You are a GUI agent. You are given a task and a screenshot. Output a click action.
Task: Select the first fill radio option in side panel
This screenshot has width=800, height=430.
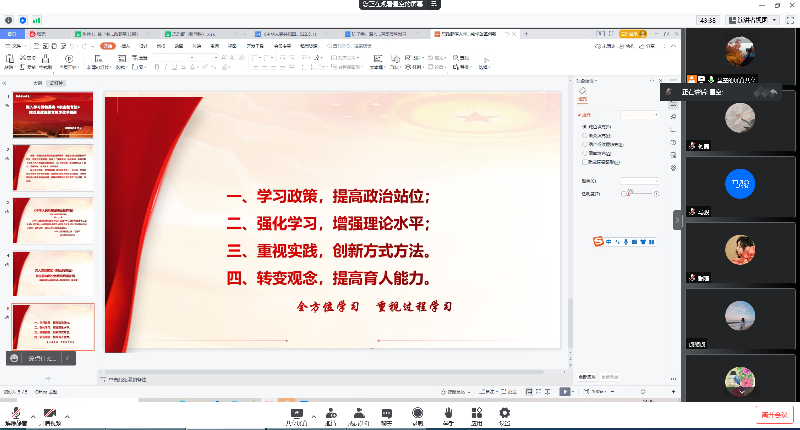click(x=584, y=127)
